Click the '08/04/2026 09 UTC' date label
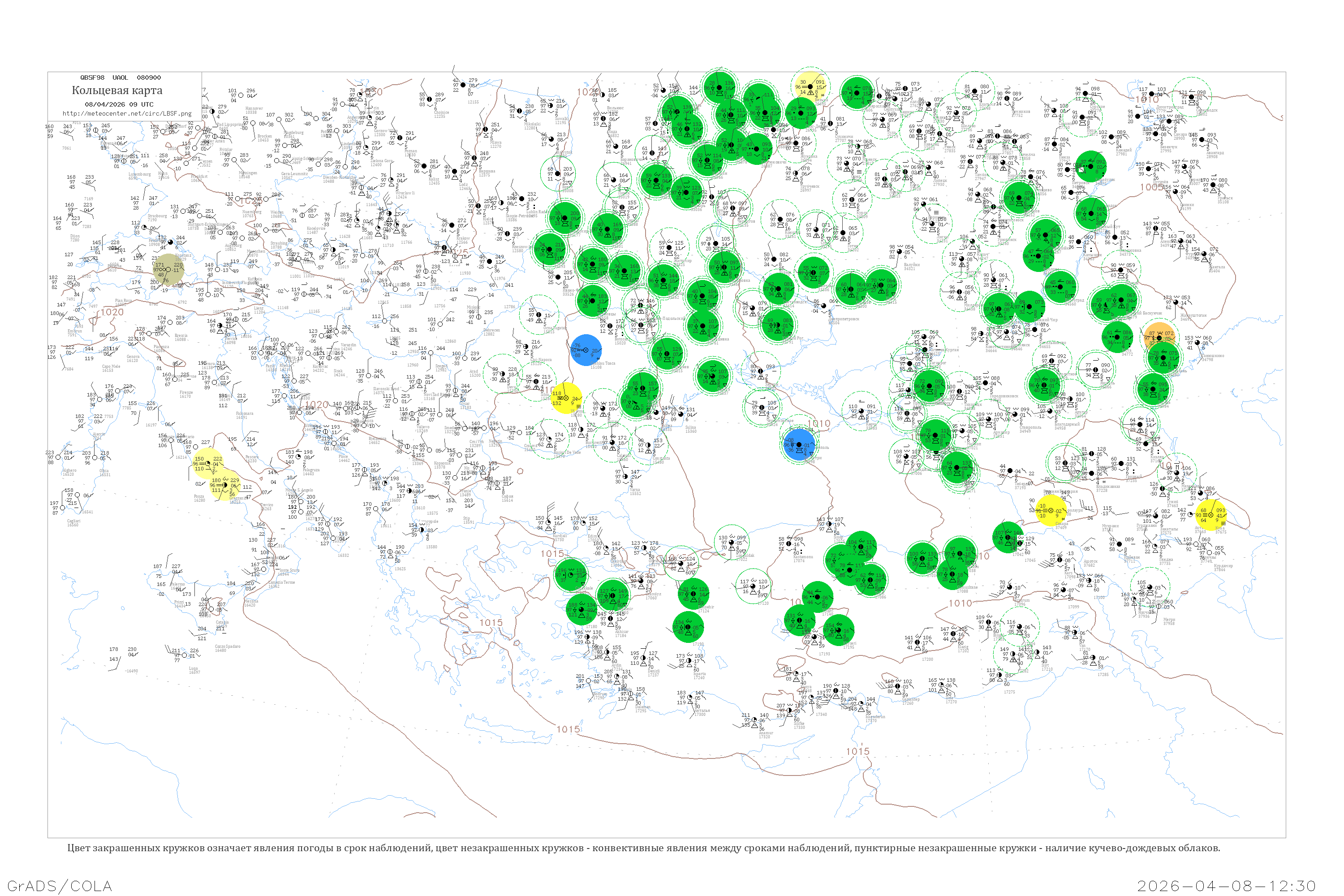The width and height of the screenshot is (1344, 896). pos(119,104)
